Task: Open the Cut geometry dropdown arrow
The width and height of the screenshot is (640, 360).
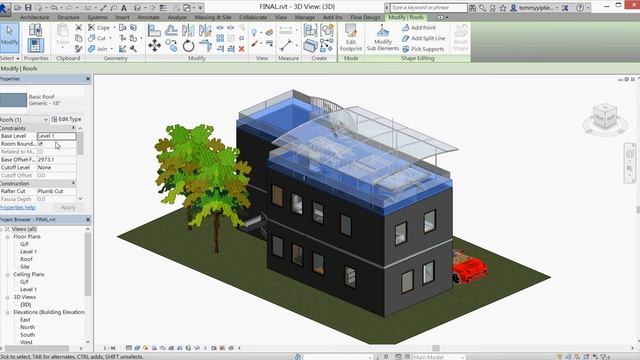Action: coord(110,38)
